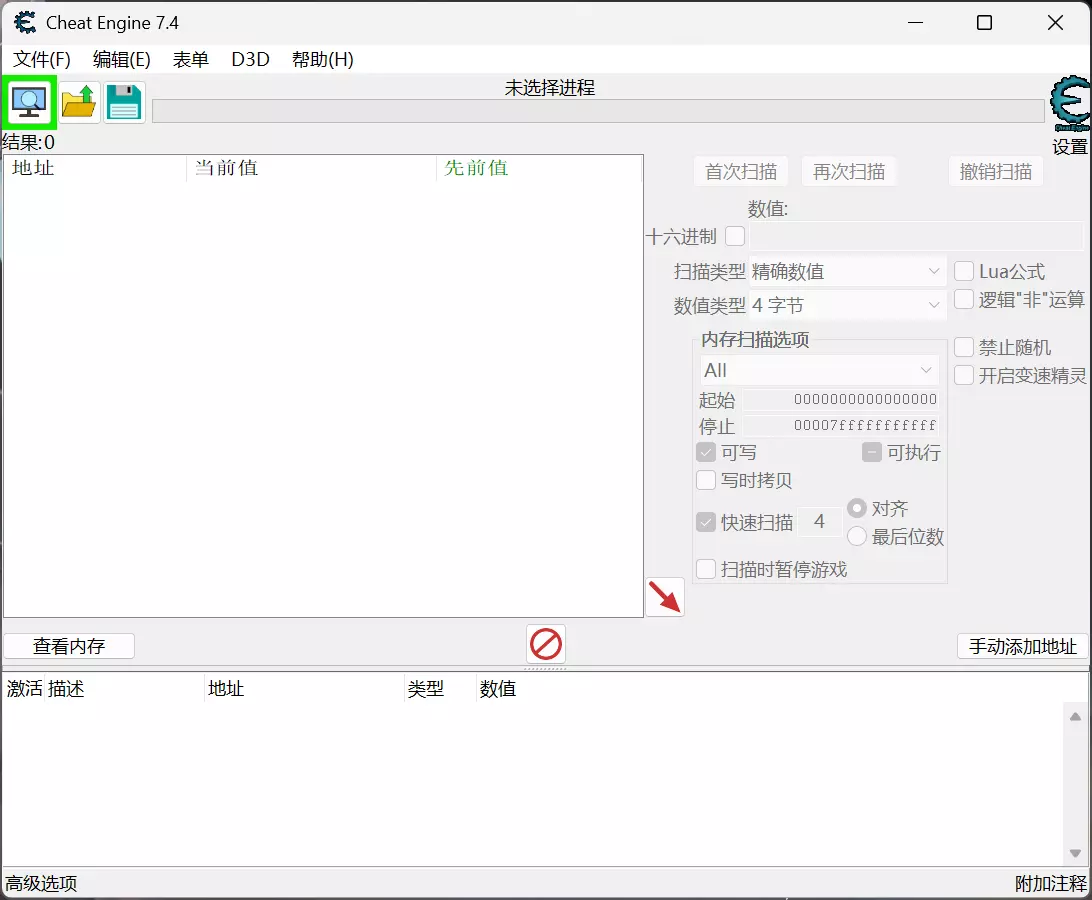Click the 数值 column header in address table

[x=498, y=689]
